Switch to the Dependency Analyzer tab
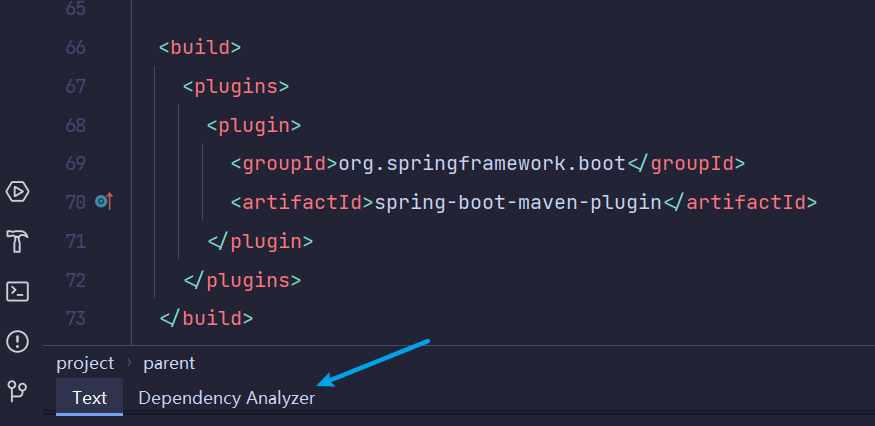 tap(227, 398)
